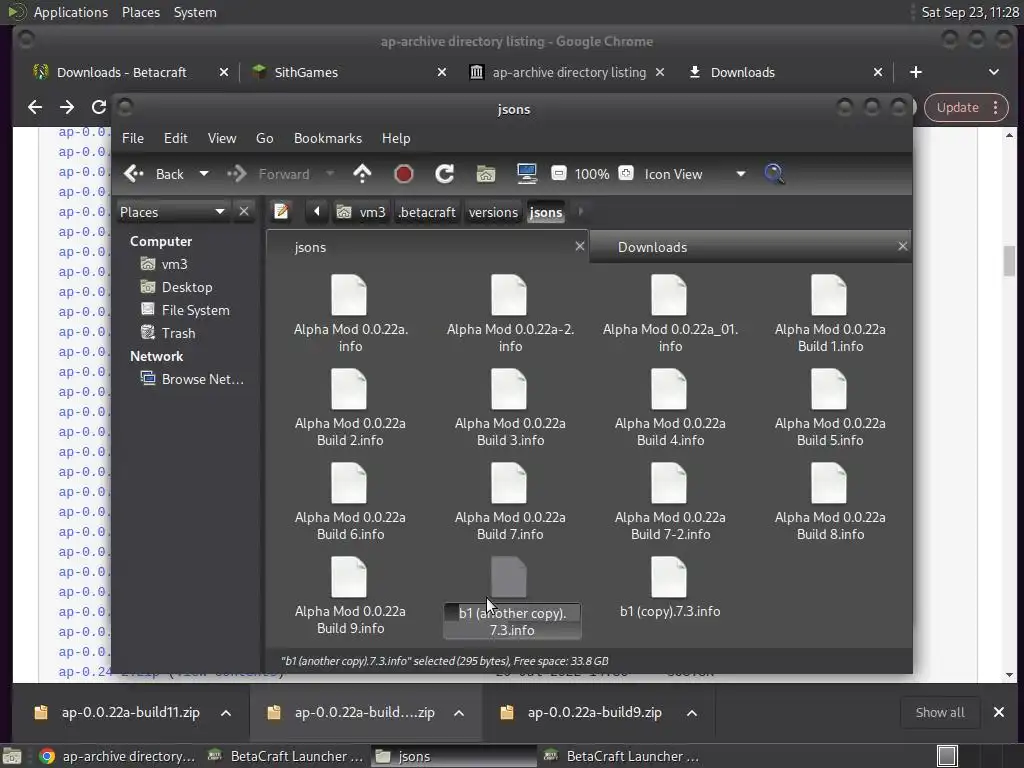This screenshot has width=1024, height=768.
Task: Click the Back button
Action: [154, 174]
